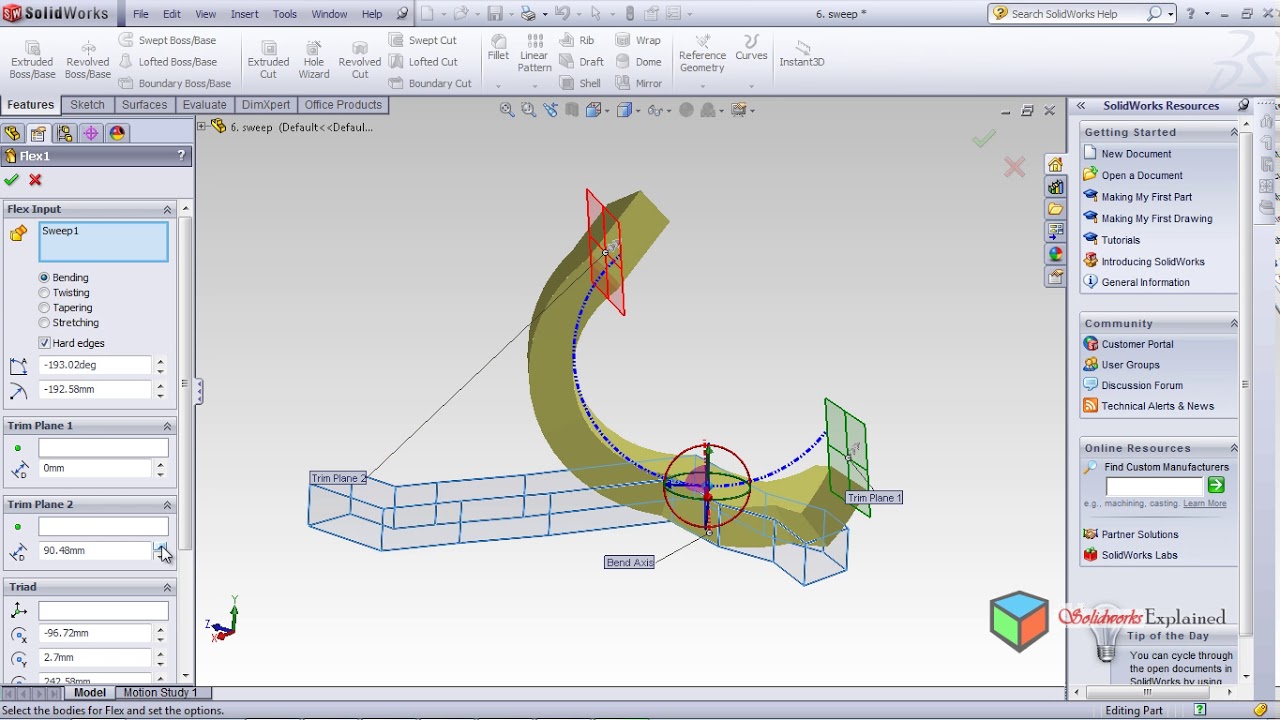
Task: Click the Sweep1 body selection box
Action: pyautogui.click(x=104, y=242)
